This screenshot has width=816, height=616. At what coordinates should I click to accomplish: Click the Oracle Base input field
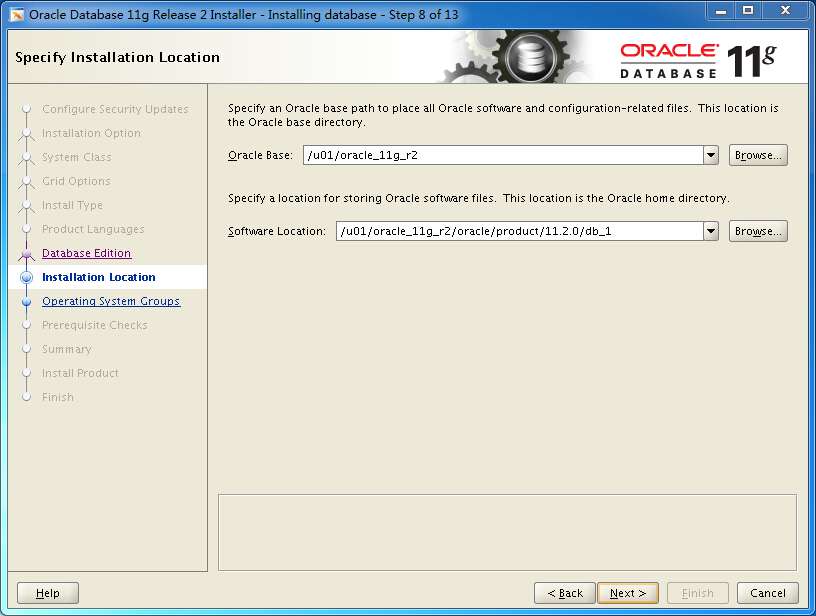tap(500, 155)
